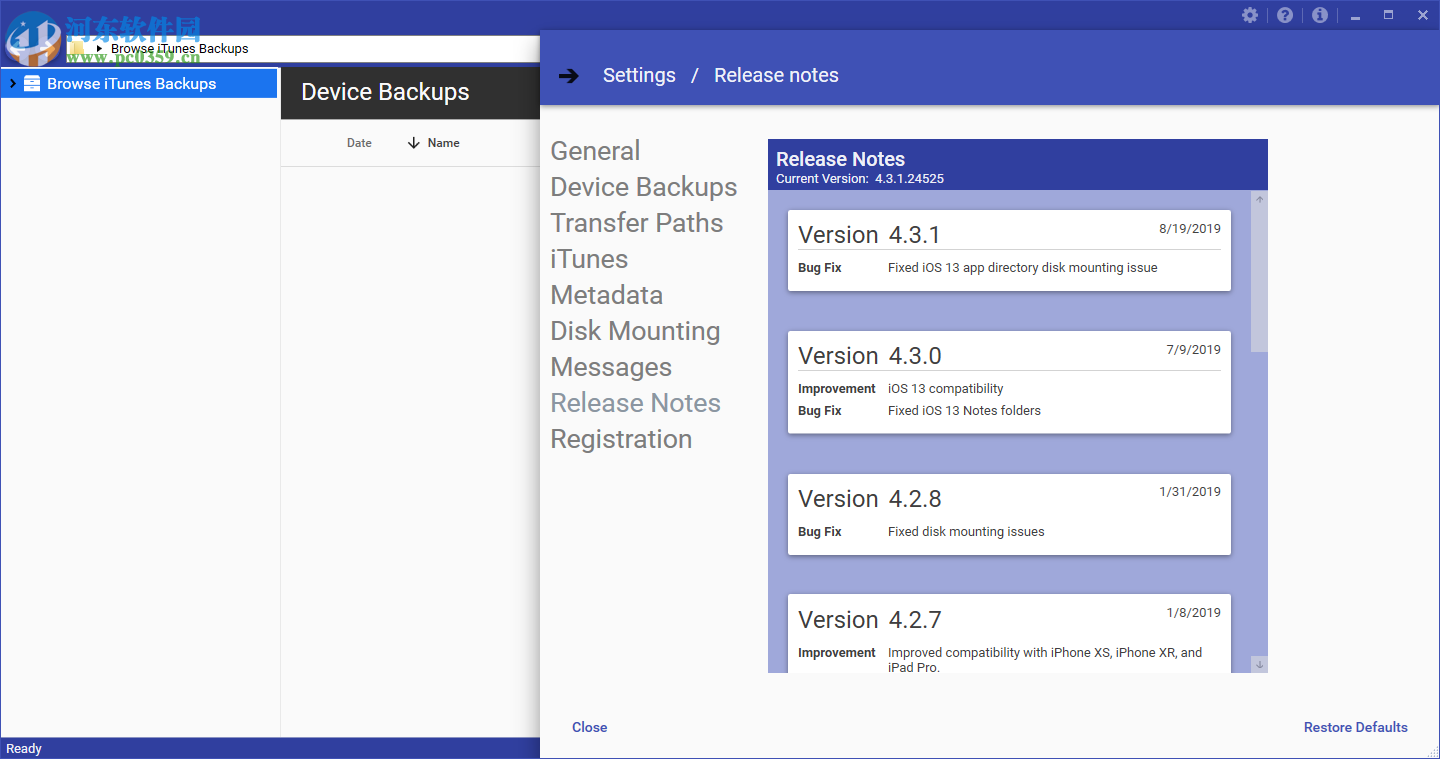Select the Version 4.3.1 release note card
This screenshot has height=759, width=1440.
(1009, 249)
